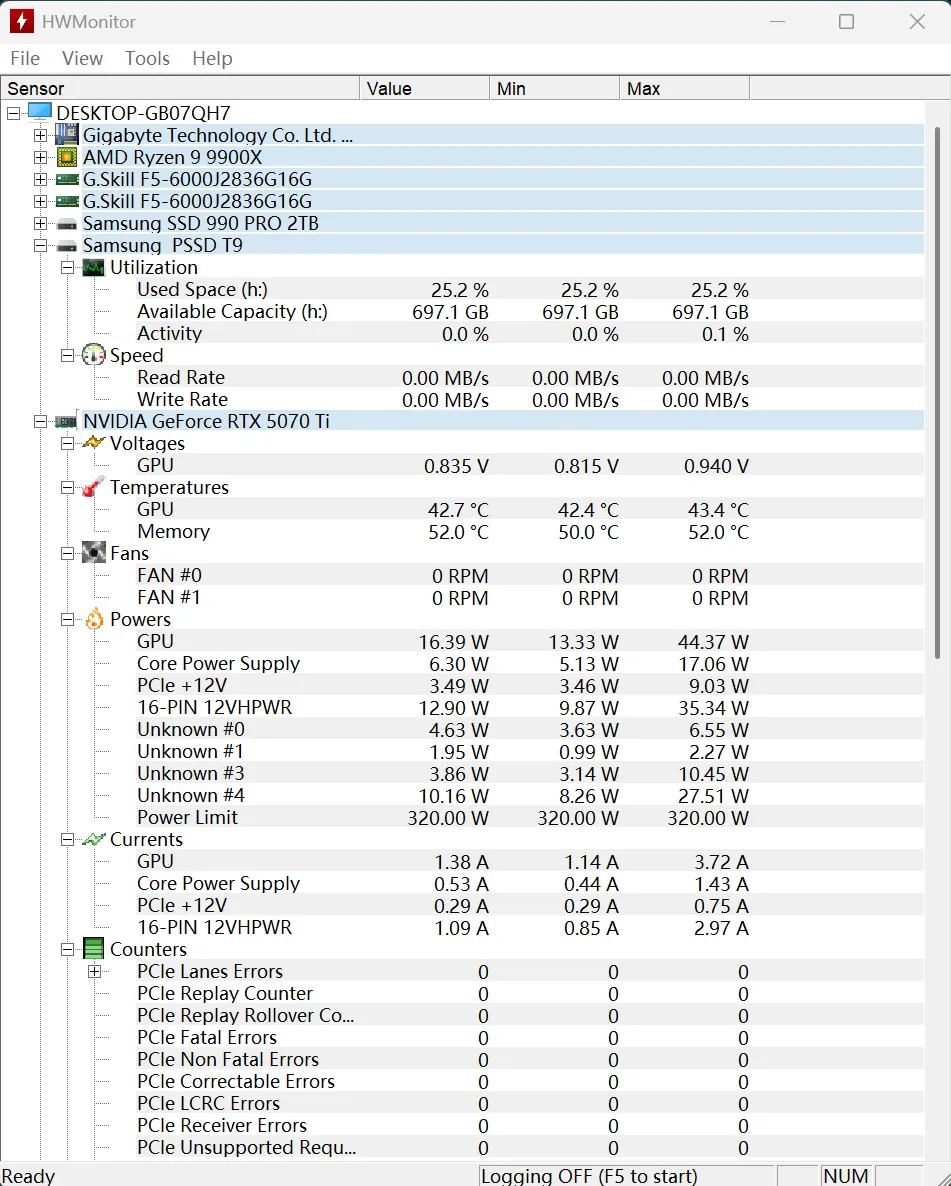
Task: Click the Speed gauge icon
Action: click(x=93, y=355)
